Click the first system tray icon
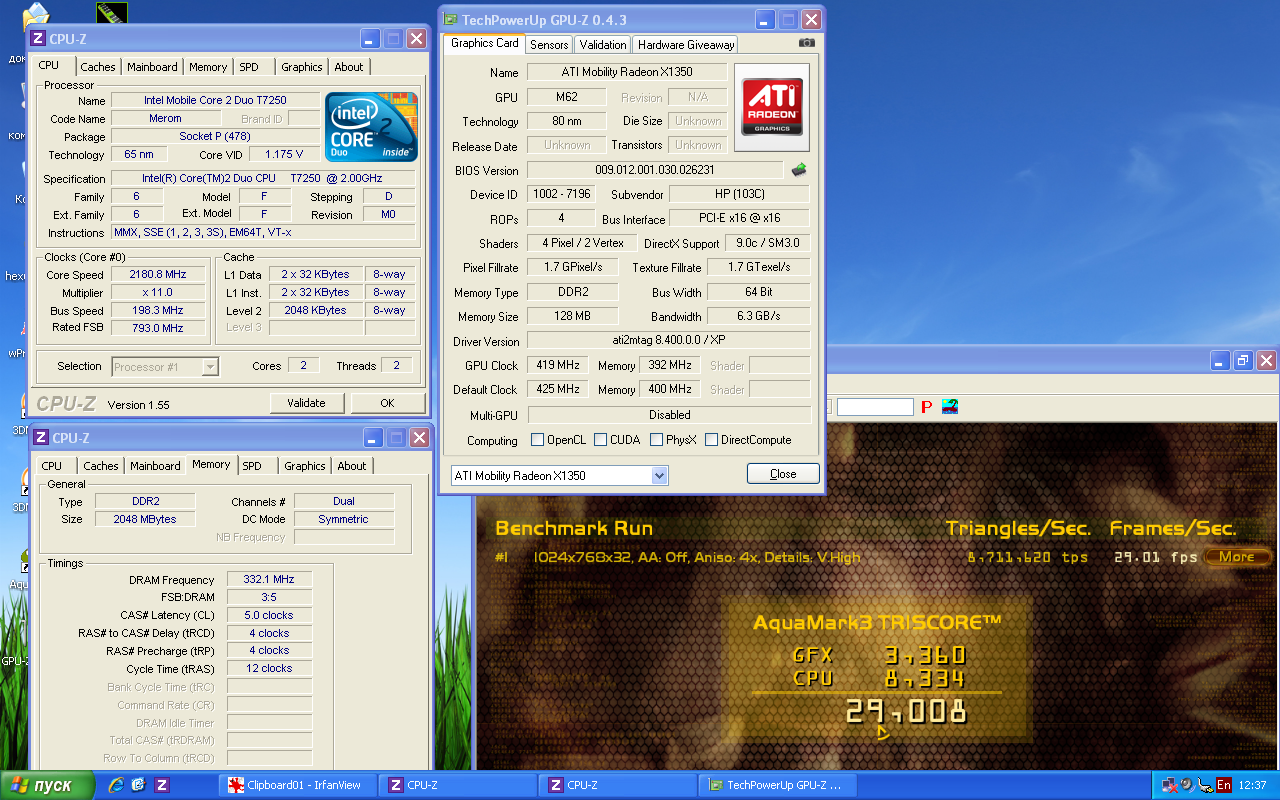This screenshot has height=800, width=1280. pos(1169,785)
